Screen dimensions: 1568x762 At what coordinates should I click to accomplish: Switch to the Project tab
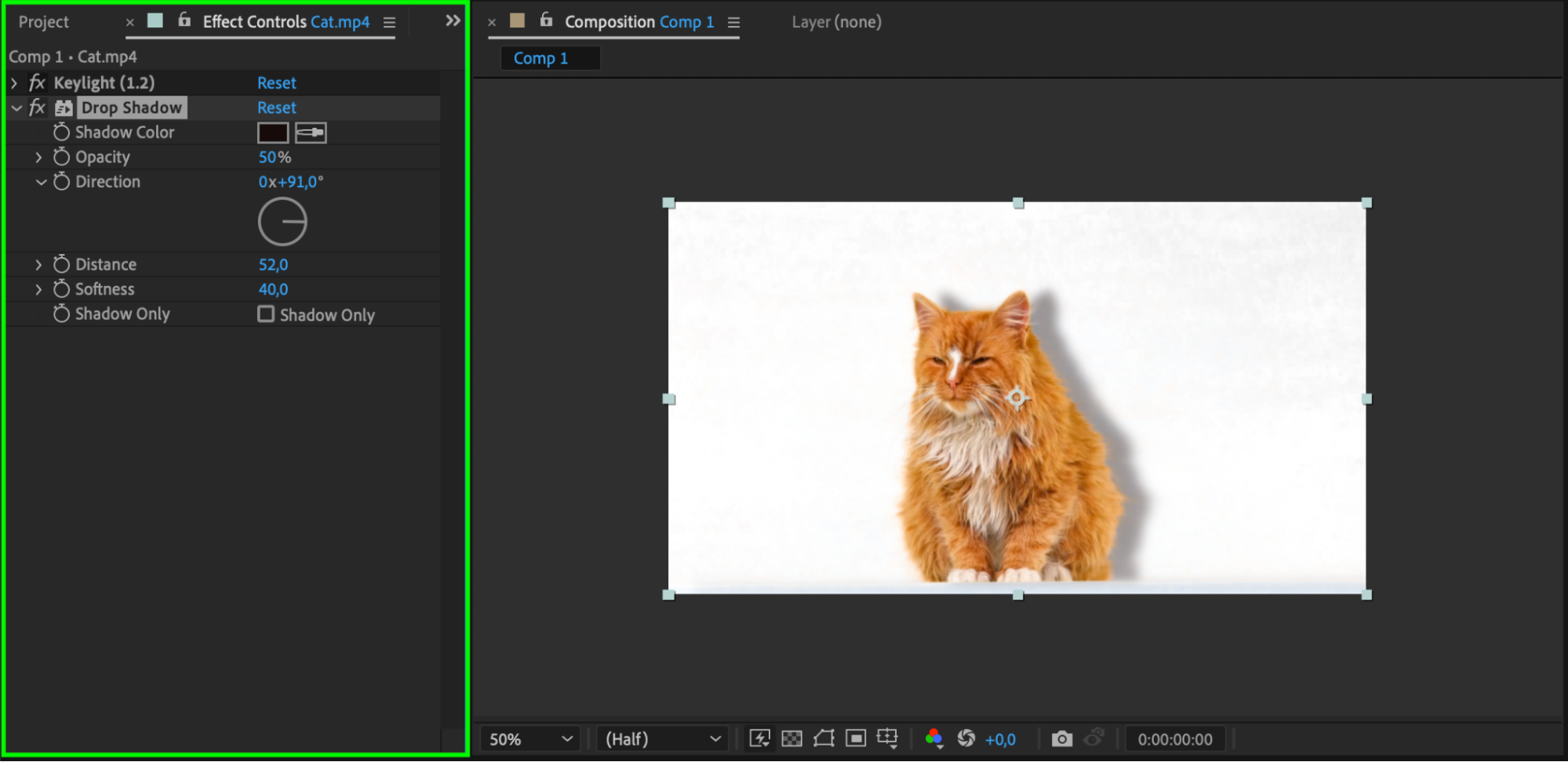43,22
